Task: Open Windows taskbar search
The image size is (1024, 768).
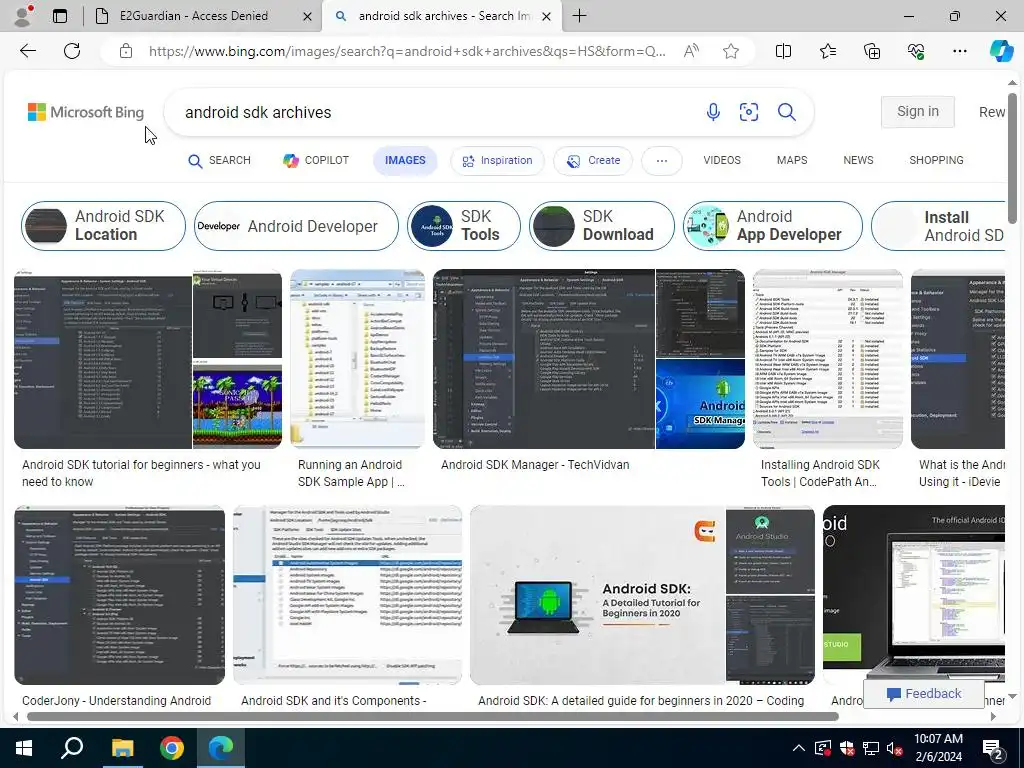Action: coord(72,748)
